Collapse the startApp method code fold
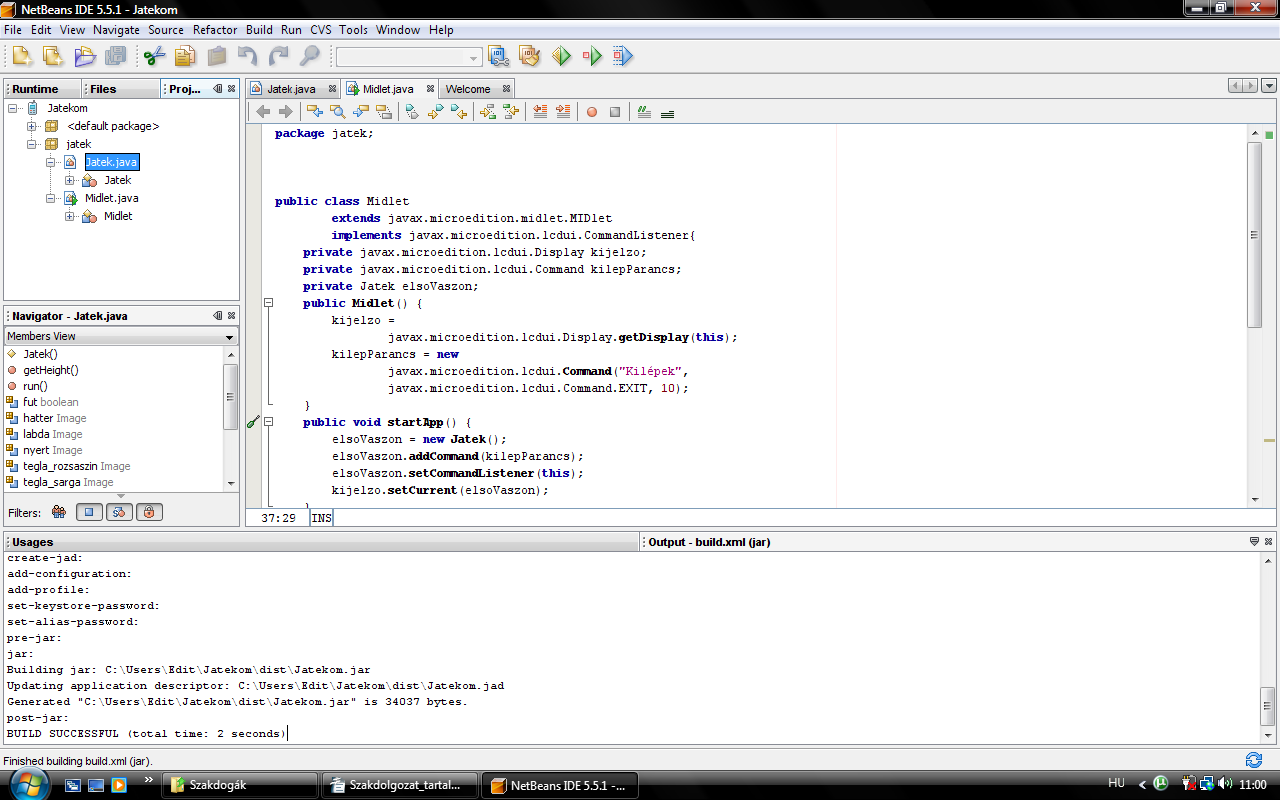 click(268, 422)
